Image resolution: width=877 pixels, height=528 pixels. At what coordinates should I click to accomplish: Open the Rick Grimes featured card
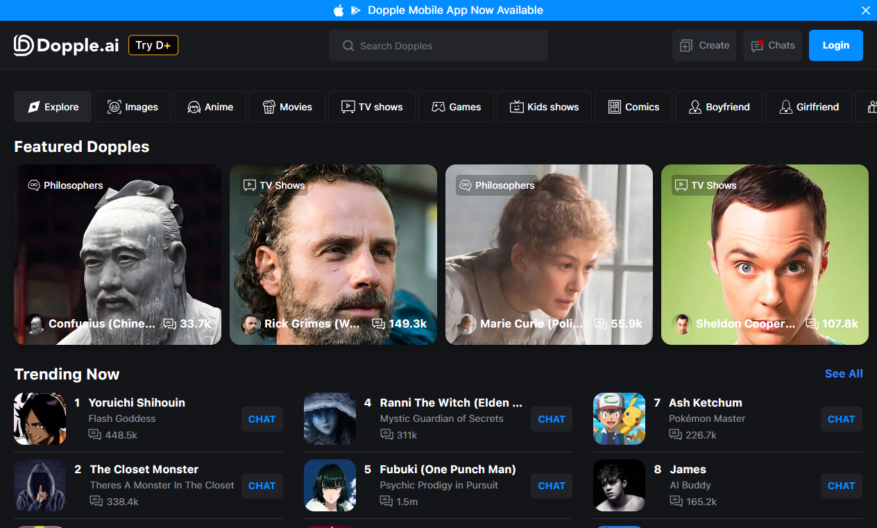tap(333, 254)
